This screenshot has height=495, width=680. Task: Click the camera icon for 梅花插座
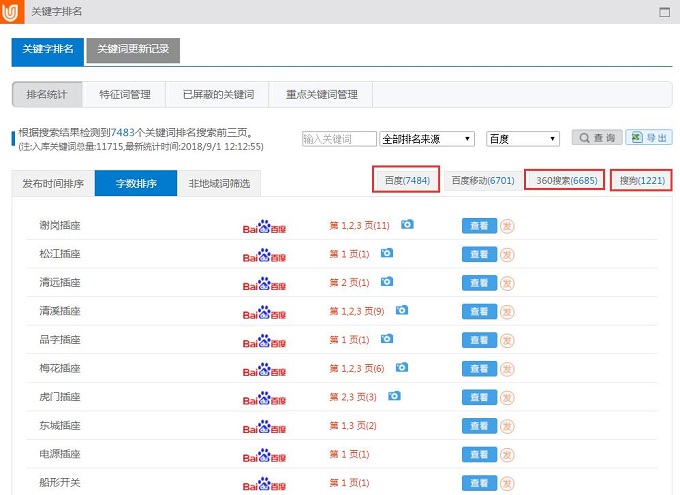click(401, 368)
